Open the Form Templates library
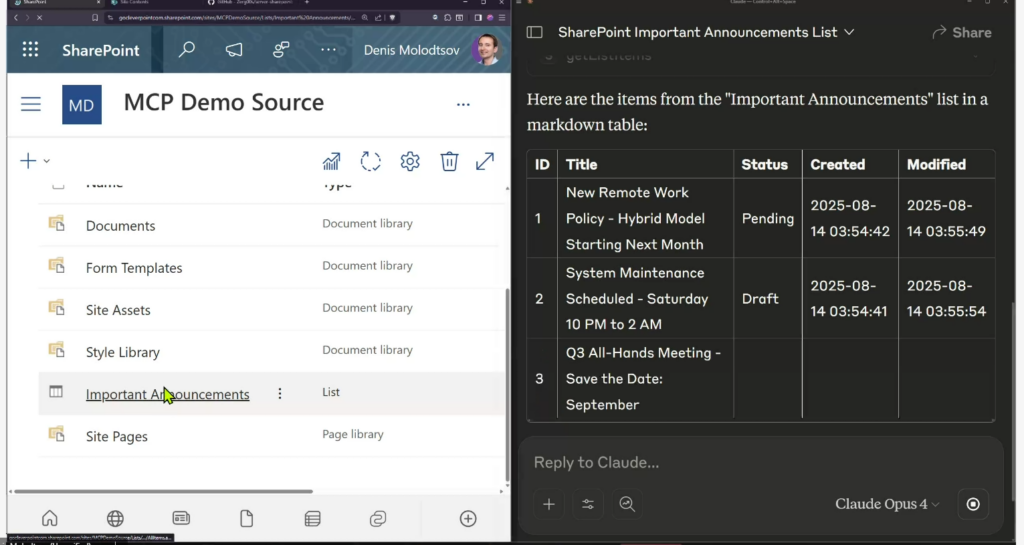 click(134, 268)
